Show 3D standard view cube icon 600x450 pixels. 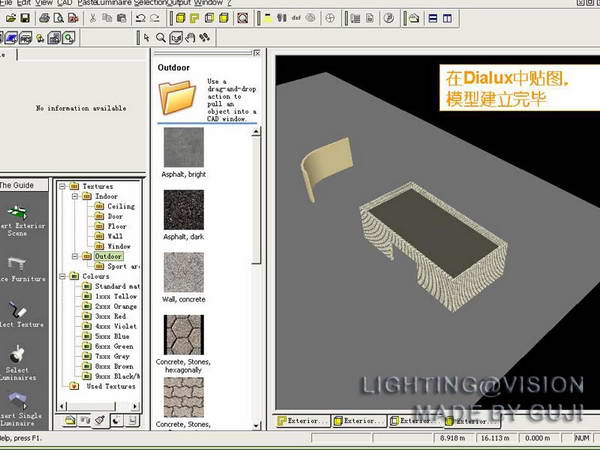tap(180, 18)
